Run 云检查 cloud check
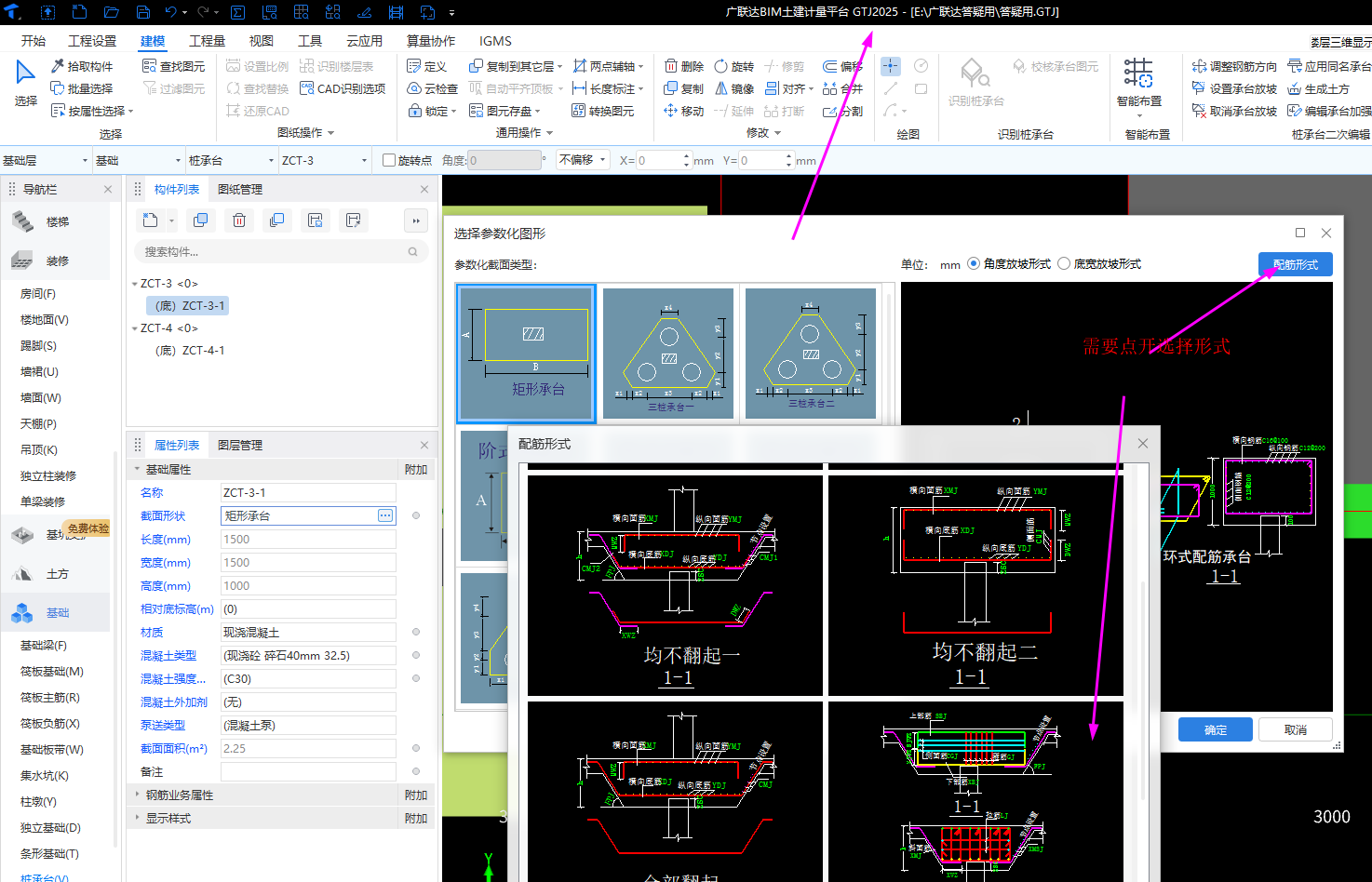Screen dimensions: 1372x882 433,88
